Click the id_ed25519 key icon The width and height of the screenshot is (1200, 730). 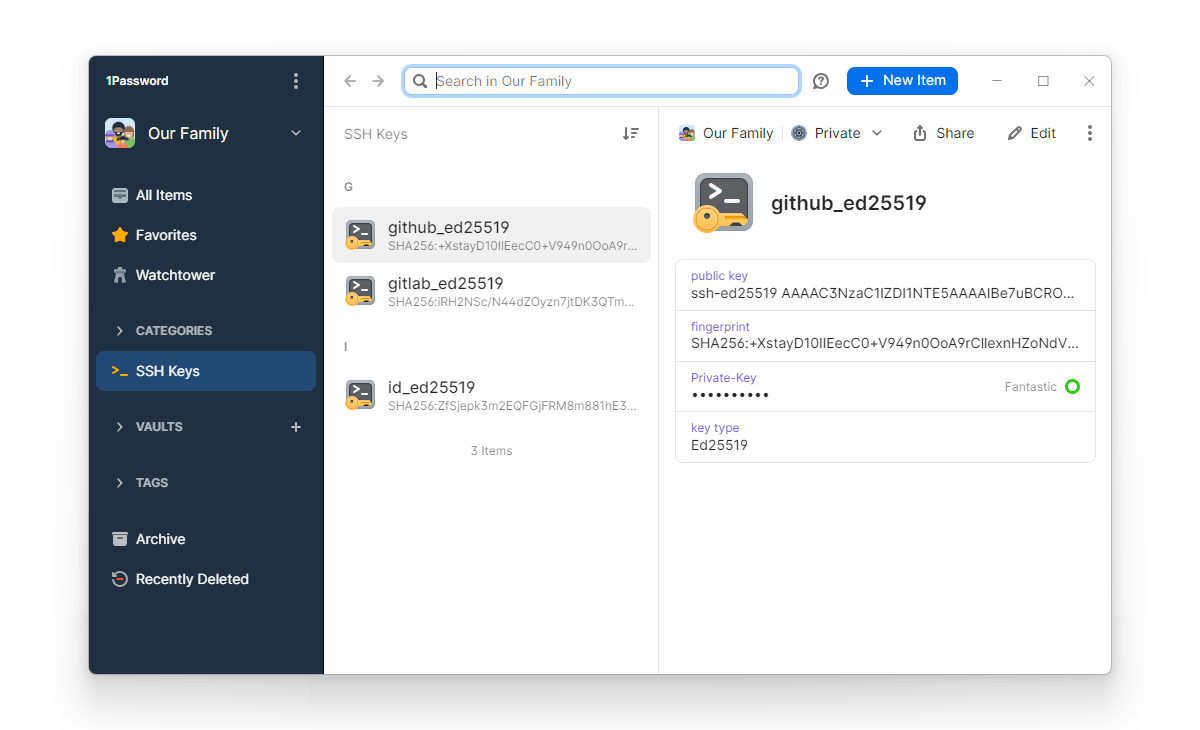[x=360, y=395]
